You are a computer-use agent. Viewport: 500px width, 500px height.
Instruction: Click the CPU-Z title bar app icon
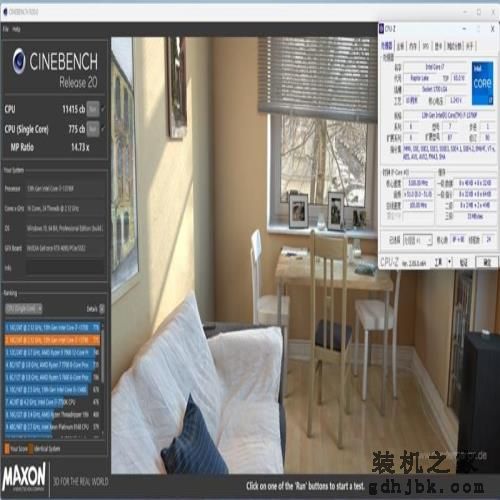pos(381,29)
